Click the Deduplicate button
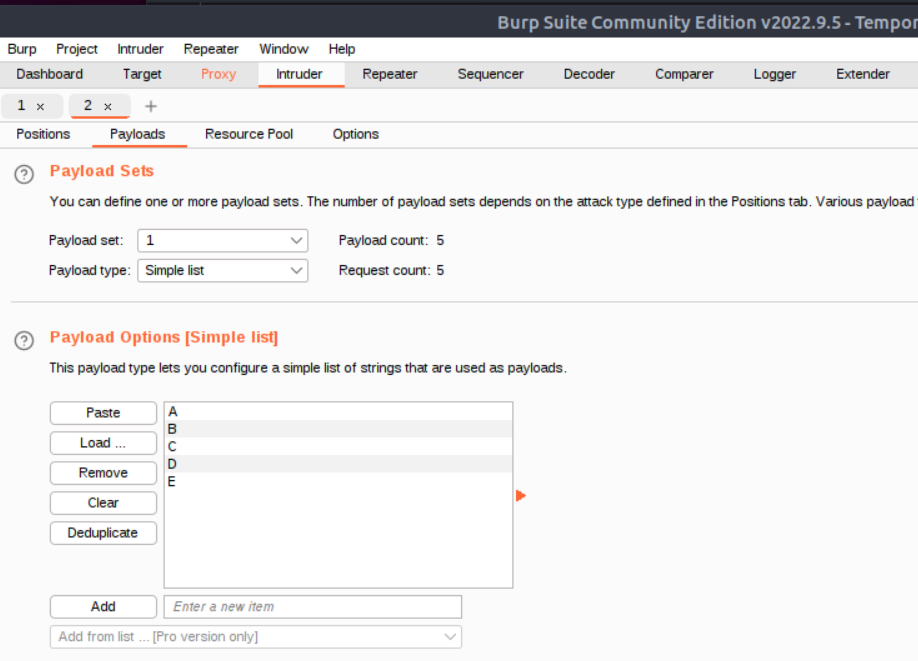This screenshot has height=661, width=918. (x=103, y=533)
